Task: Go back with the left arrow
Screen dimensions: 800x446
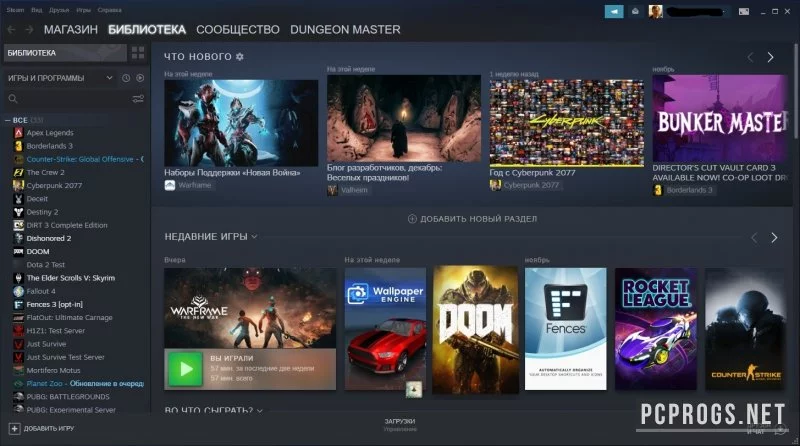Action: (x=11, y=30)
